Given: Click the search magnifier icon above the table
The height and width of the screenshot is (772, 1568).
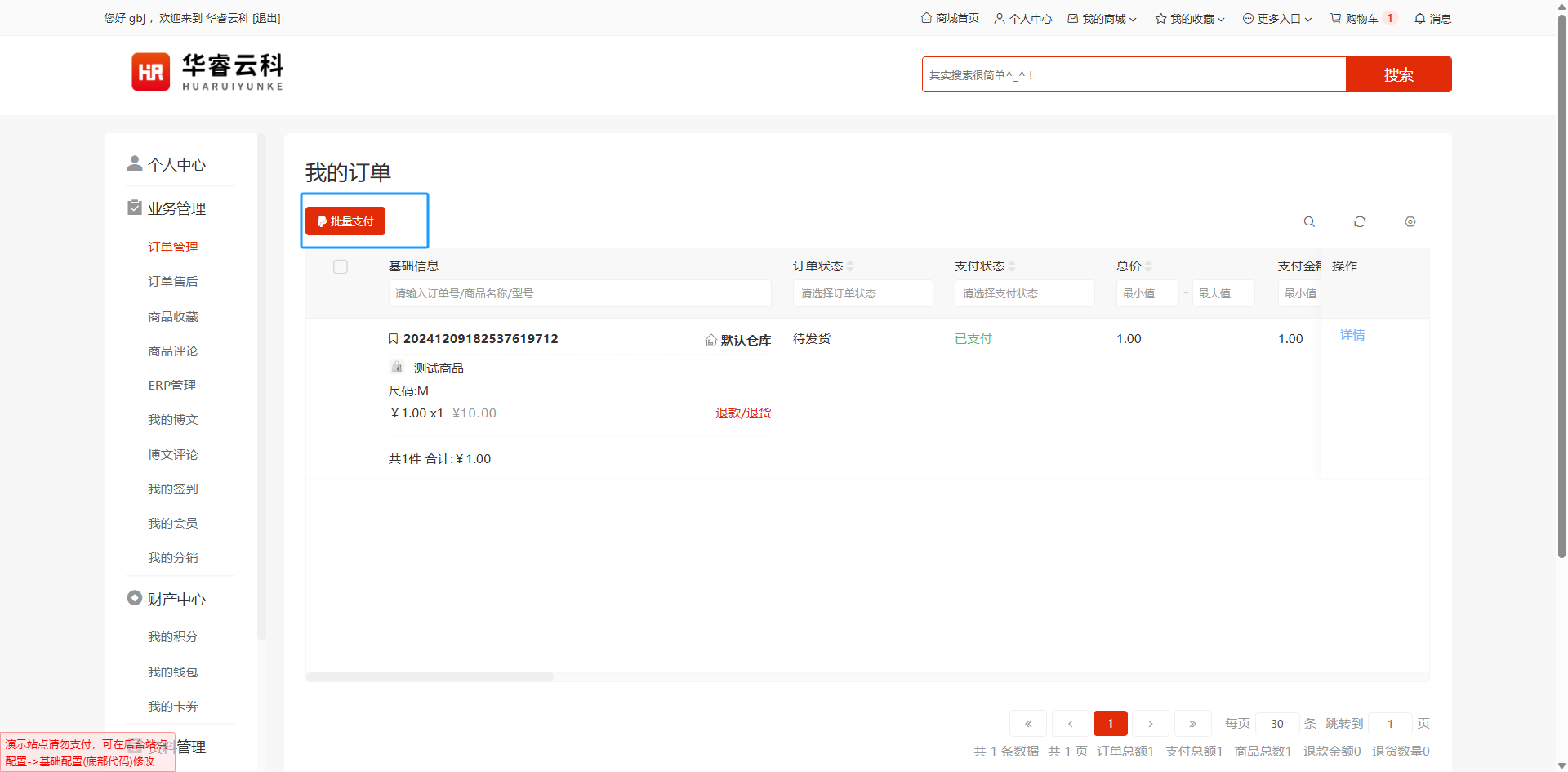Looking at the screenshot, I should (x=1309, y=222).
